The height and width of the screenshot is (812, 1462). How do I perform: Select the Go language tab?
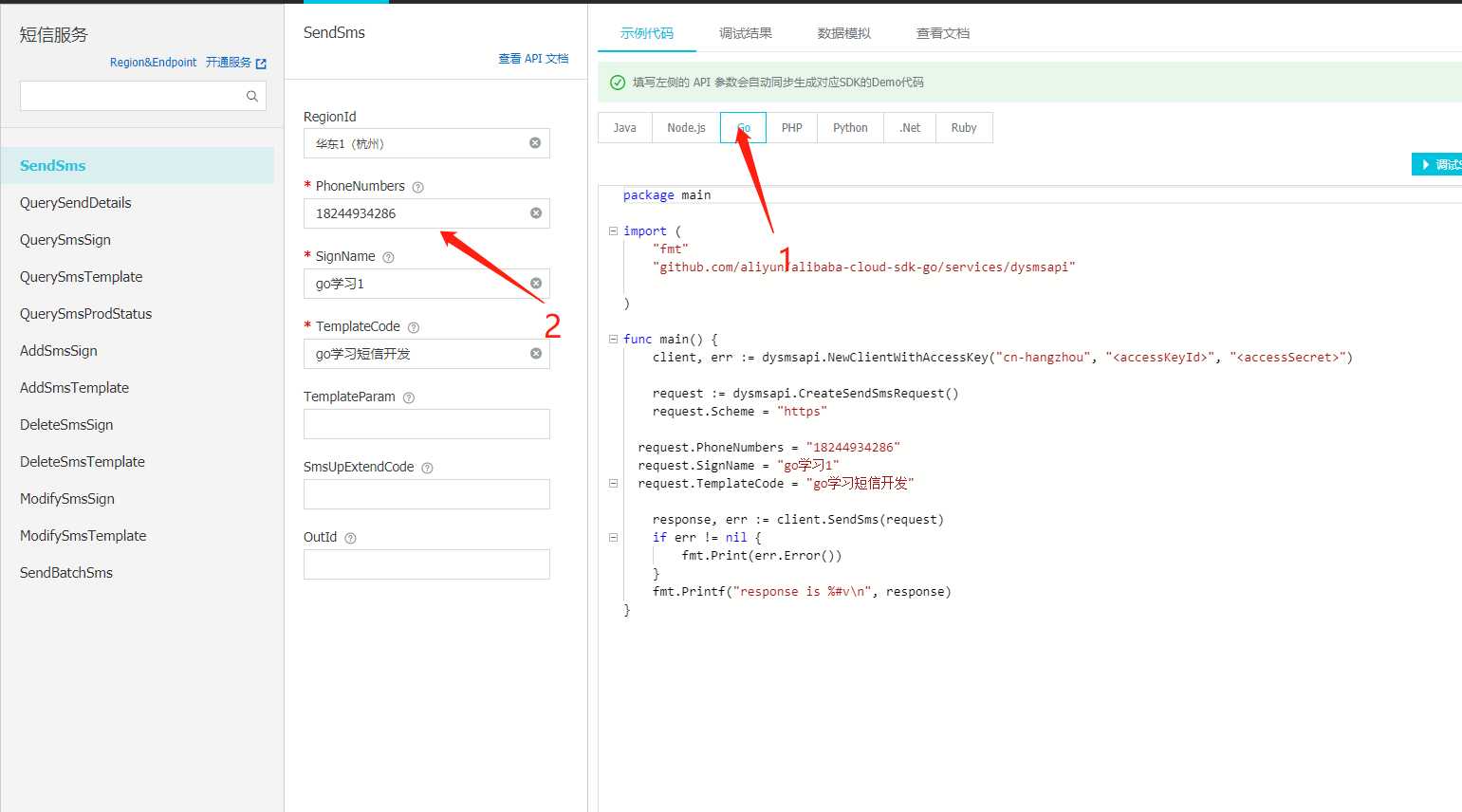click(743, 127)
